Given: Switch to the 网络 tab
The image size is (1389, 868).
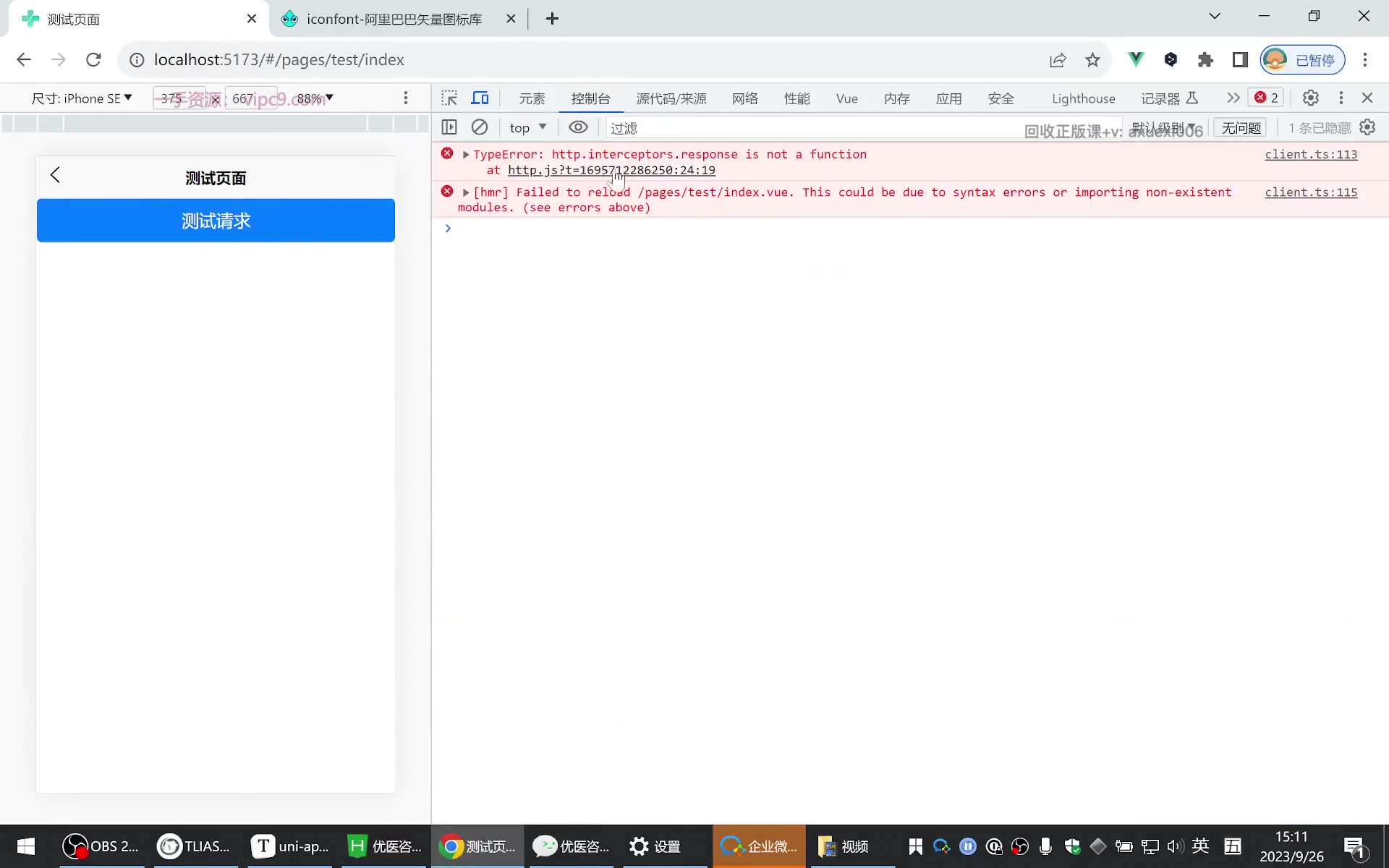Looking at the screenshot, I should click(x=744, y=98).
